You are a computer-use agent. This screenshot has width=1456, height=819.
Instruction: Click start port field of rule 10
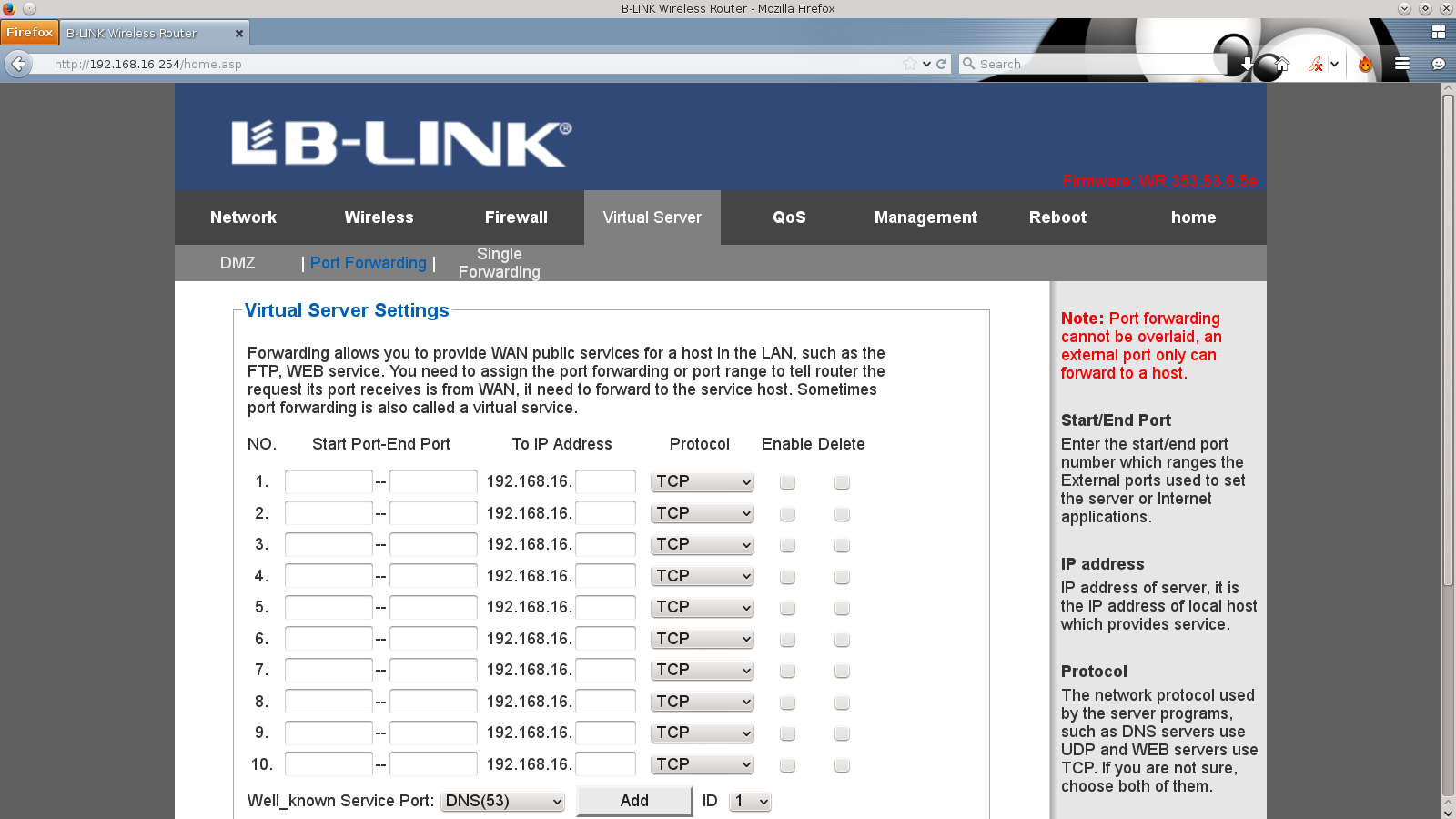pyautogui.click(x=329, y=764)
